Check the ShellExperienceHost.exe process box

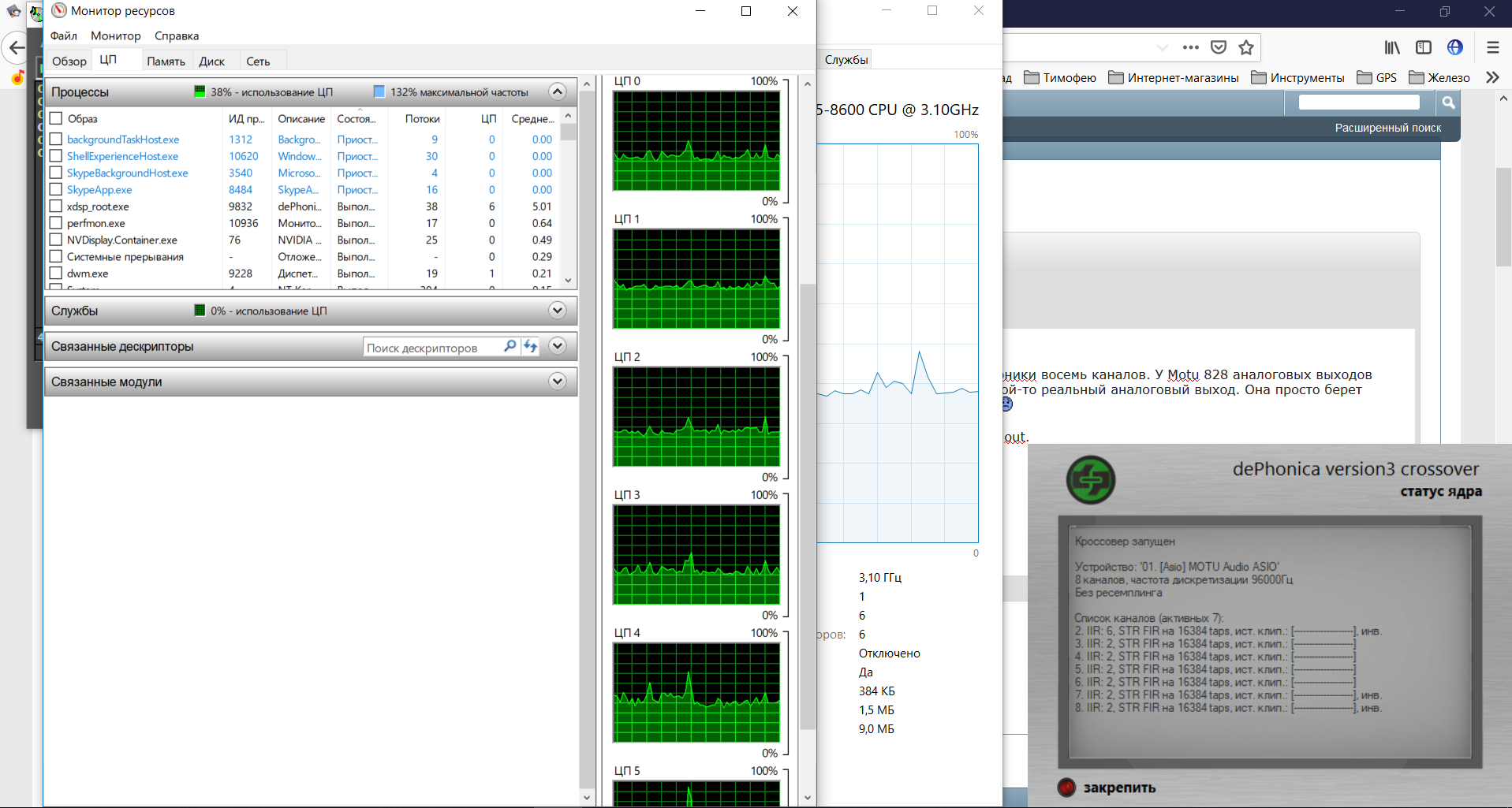point(56,156)
